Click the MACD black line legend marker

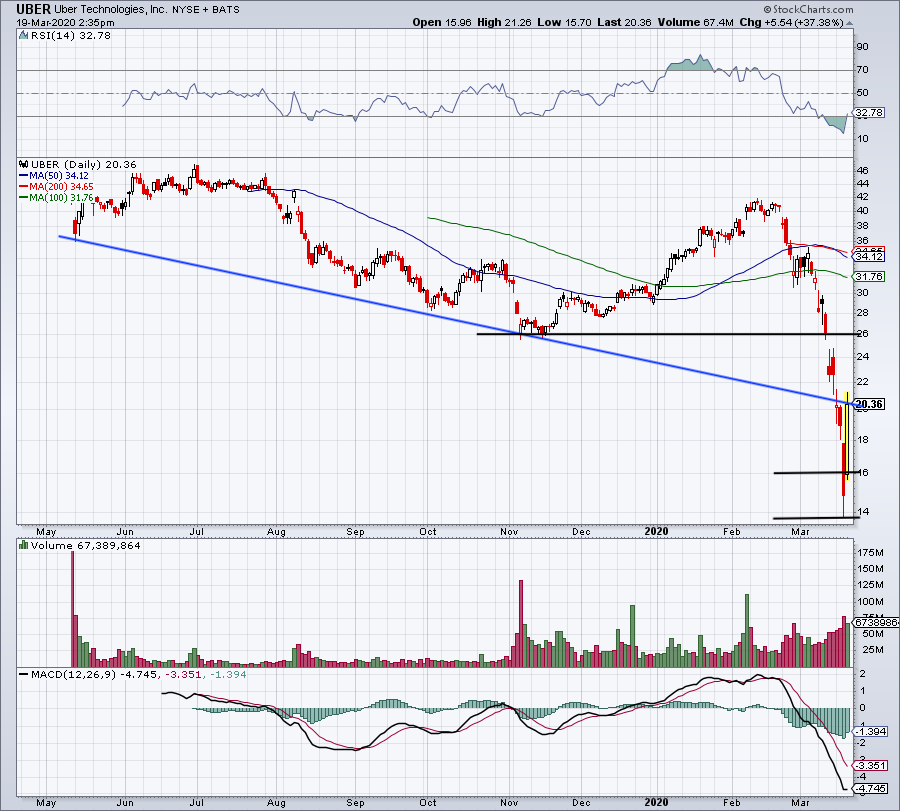click(24, 674)
